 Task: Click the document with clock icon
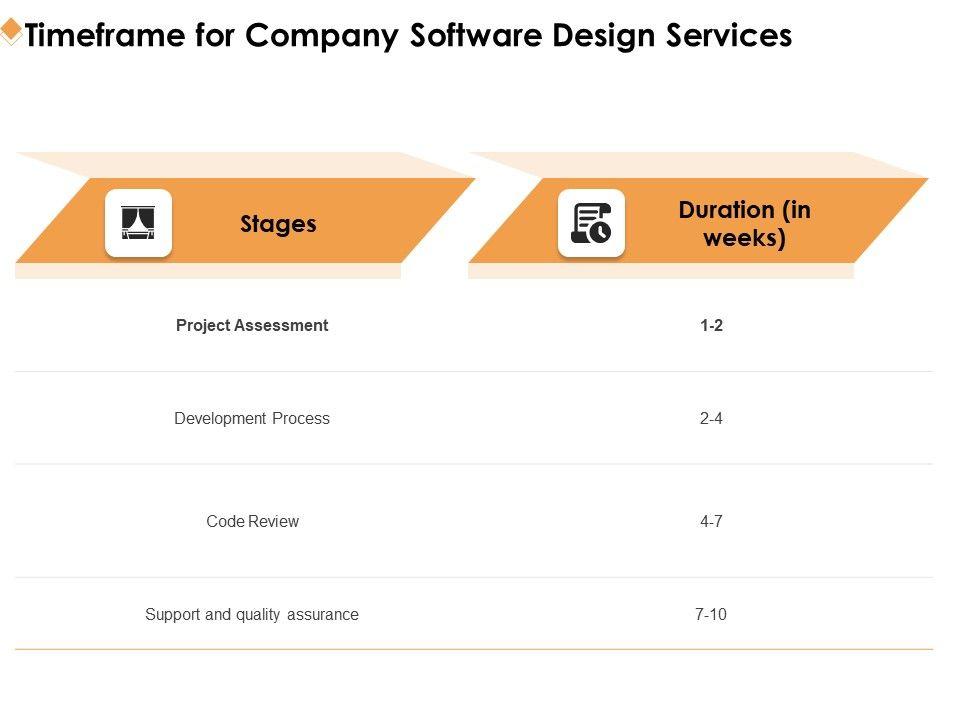pyautogui.click(x=591, y=223)
